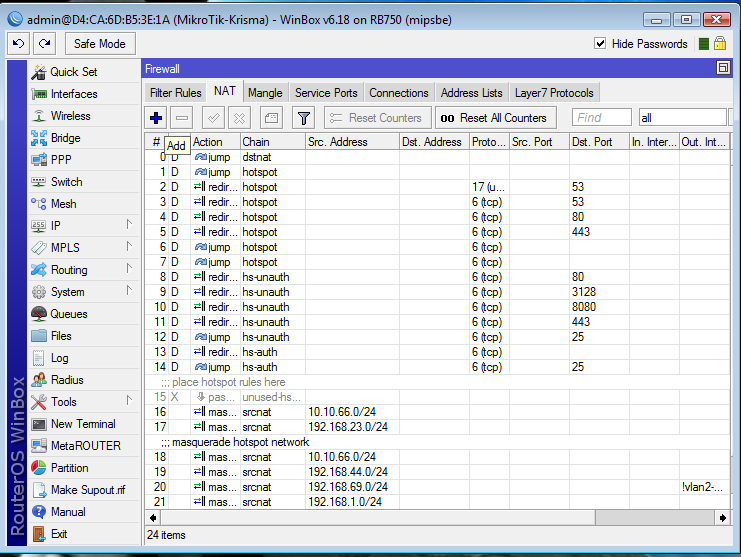Click Reset All Counters button
Image resolution: width=741 pixels, height=557 pixels.
496,118
